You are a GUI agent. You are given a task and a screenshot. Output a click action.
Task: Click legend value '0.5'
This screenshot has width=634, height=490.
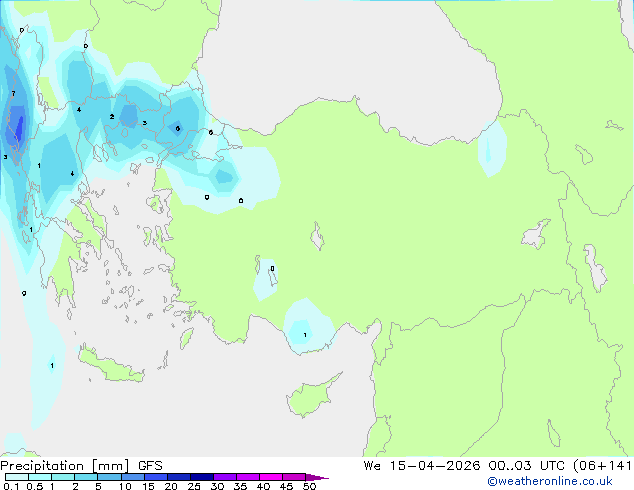(x=34, y=486)
